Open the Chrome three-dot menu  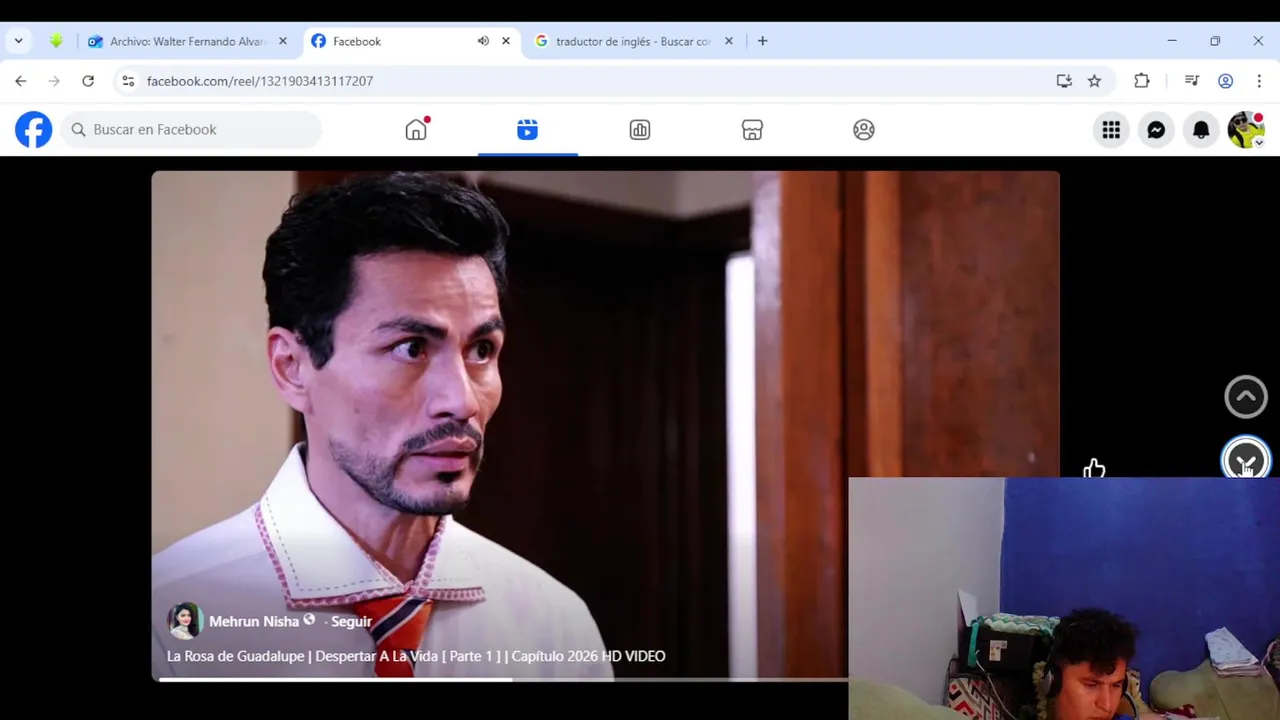[1259, 81]
